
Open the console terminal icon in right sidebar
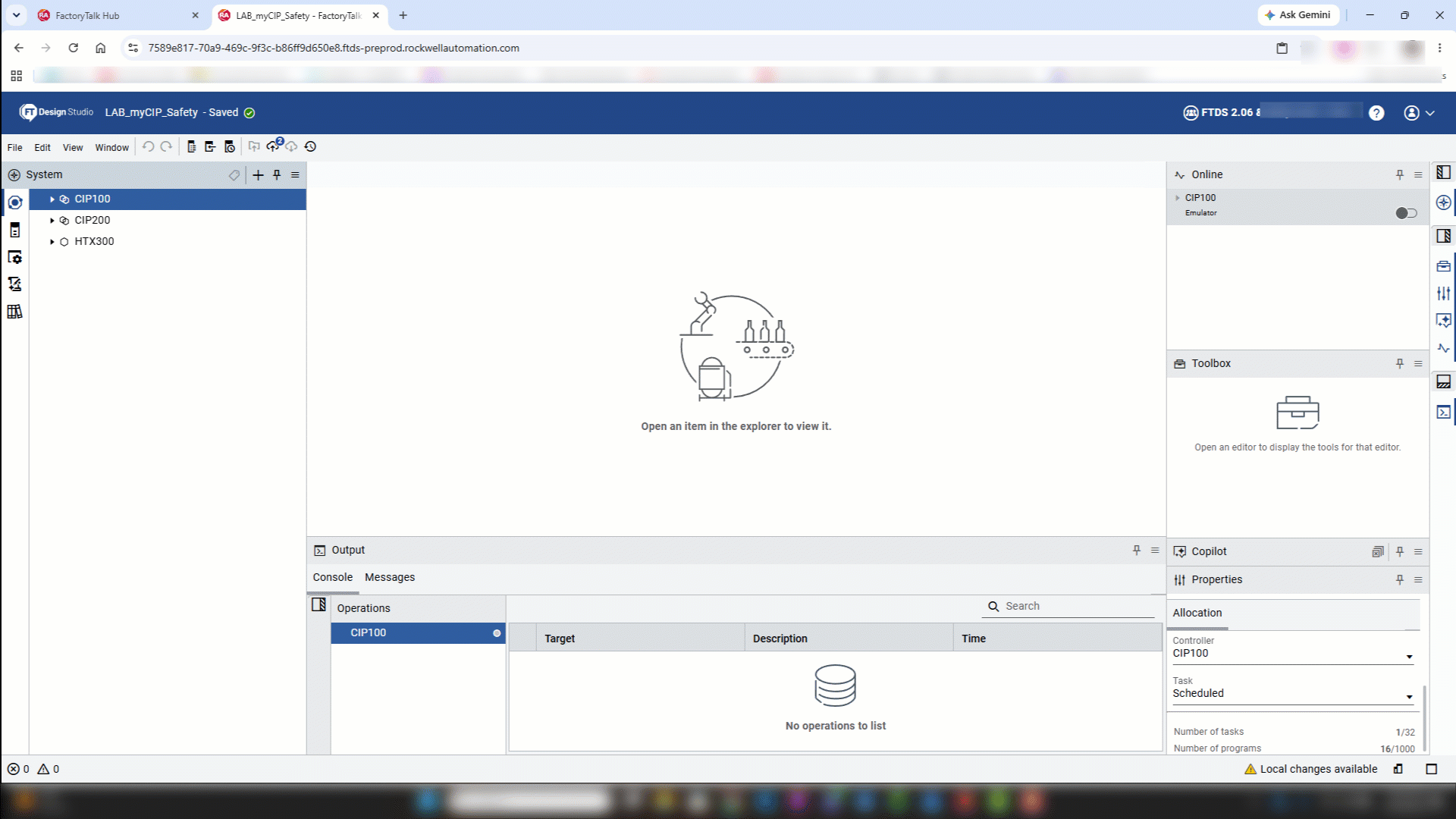pyautogui.click(x=1444, y=413)
